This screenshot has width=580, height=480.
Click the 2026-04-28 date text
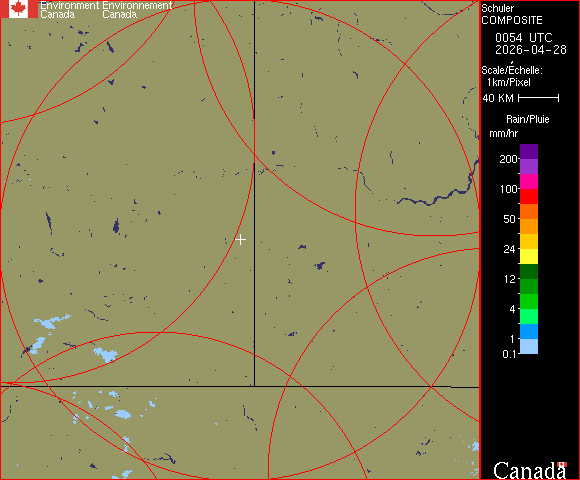[531, 50]
